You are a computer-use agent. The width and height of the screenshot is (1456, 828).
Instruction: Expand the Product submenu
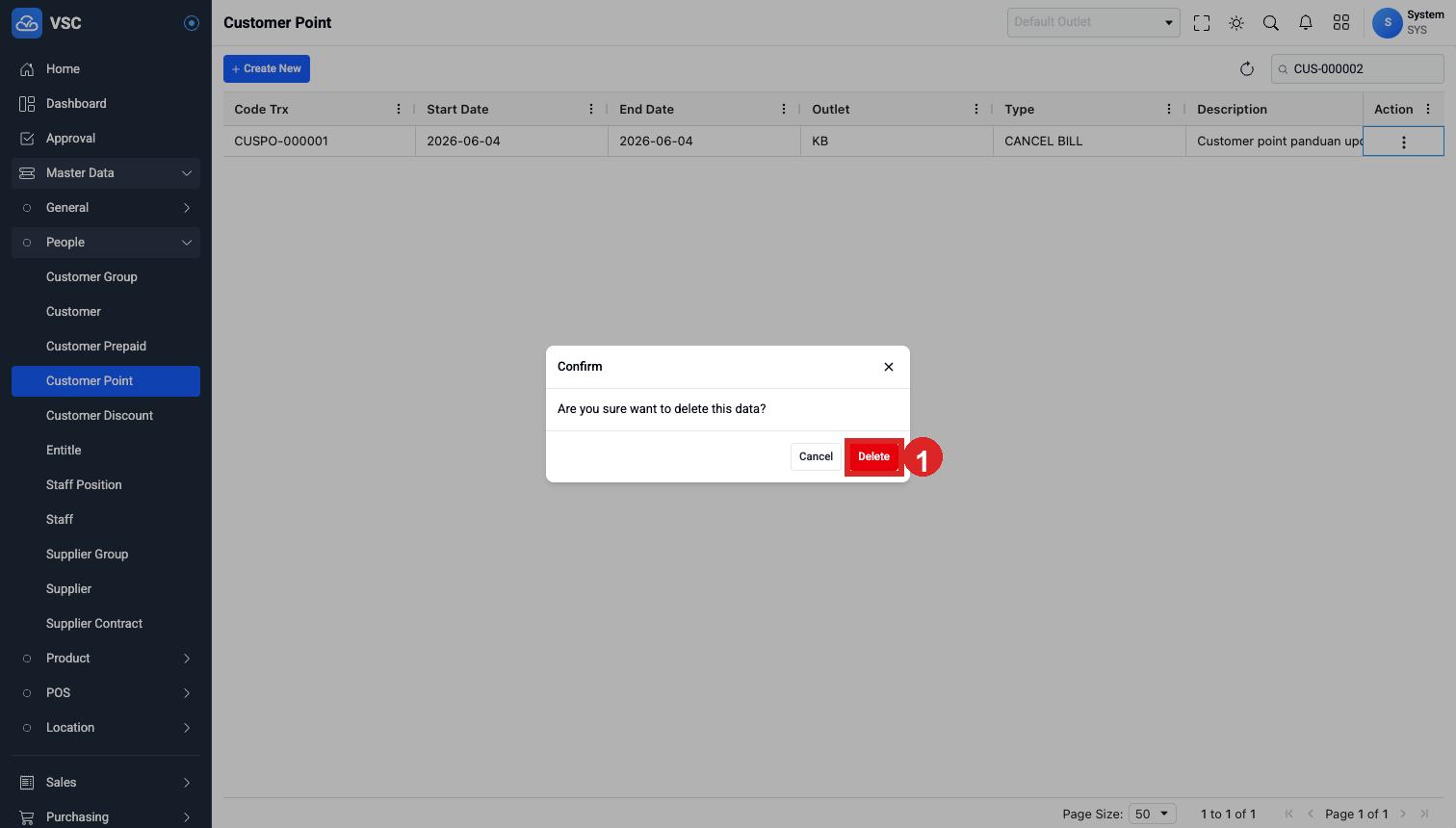tap(106, 659)
